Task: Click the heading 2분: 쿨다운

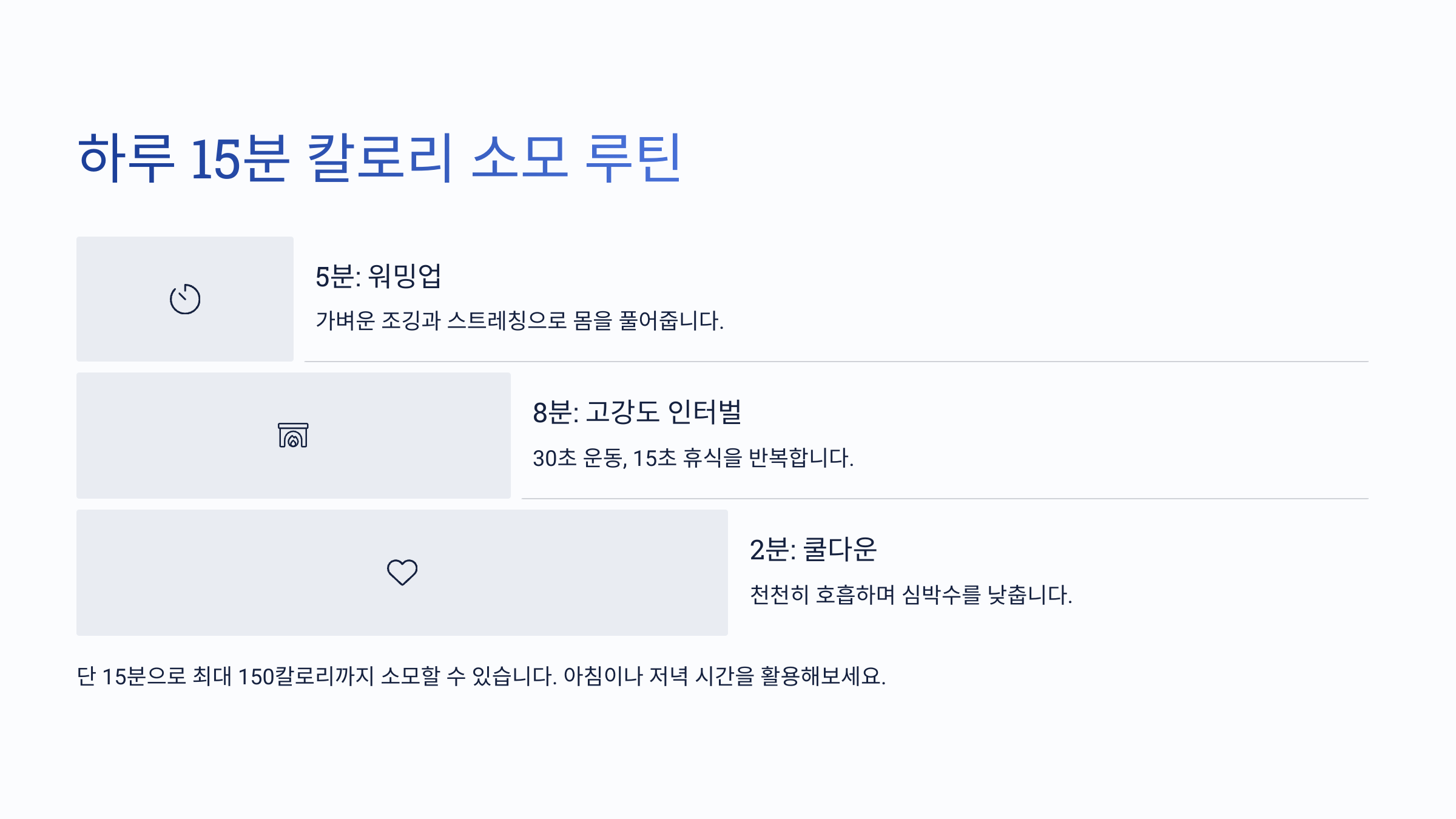Action: (813, 550)
